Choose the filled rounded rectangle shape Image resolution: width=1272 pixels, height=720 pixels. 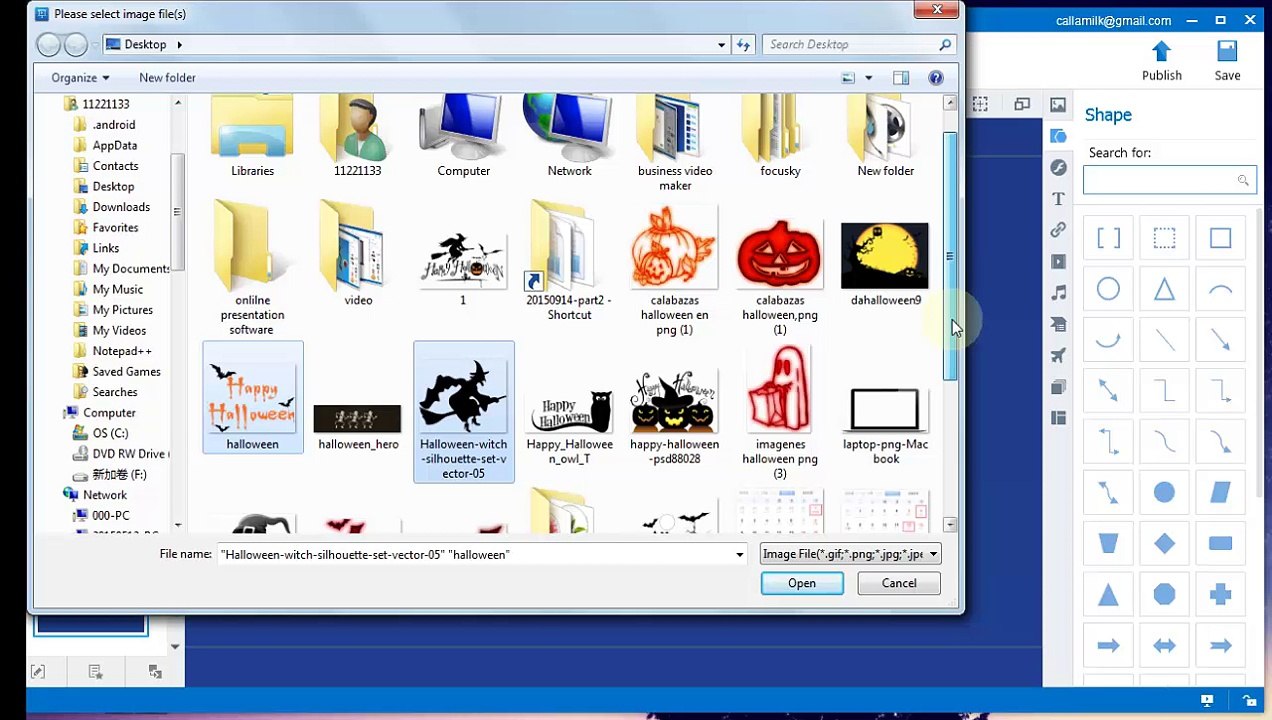click(1220, 543)
